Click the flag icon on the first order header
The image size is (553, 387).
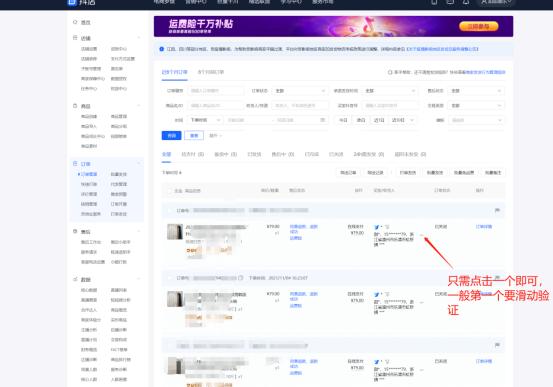497,210
